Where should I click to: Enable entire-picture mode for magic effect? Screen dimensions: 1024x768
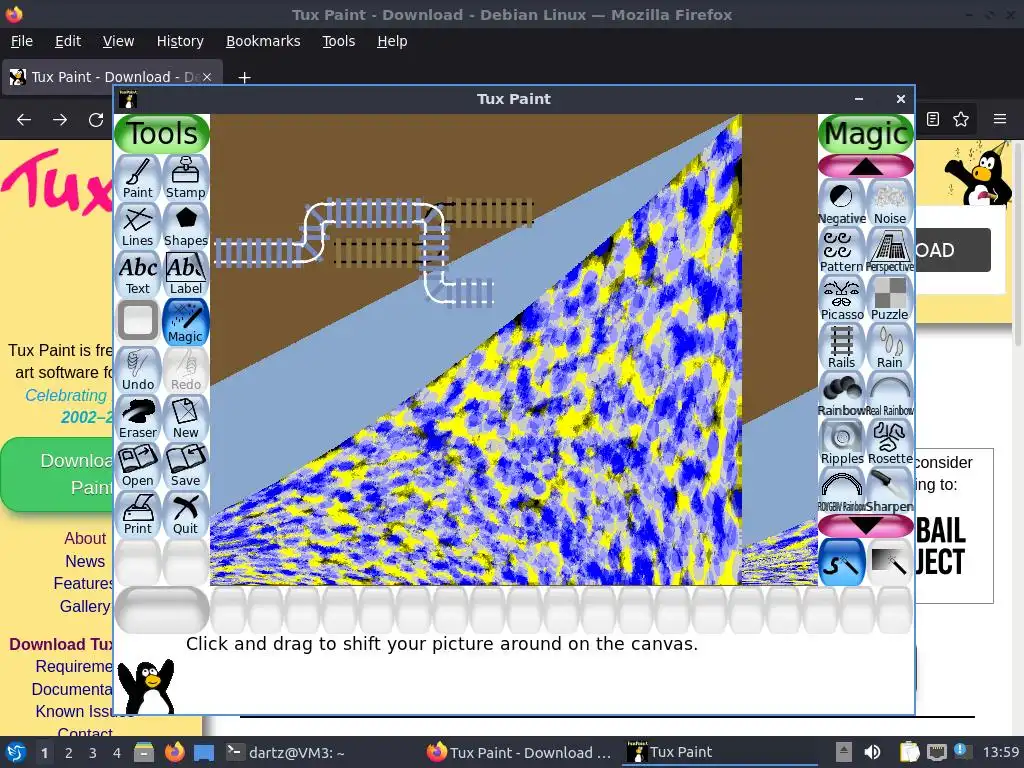(889, 562)
